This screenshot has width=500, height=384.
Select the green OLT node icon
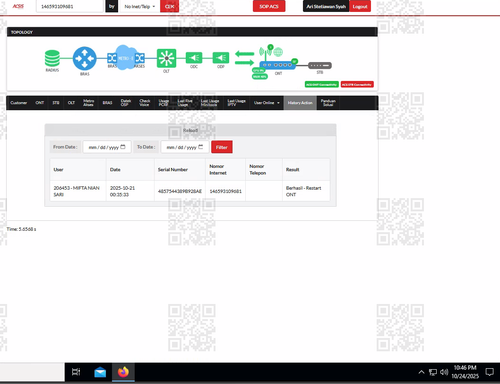tap(166, 58)
